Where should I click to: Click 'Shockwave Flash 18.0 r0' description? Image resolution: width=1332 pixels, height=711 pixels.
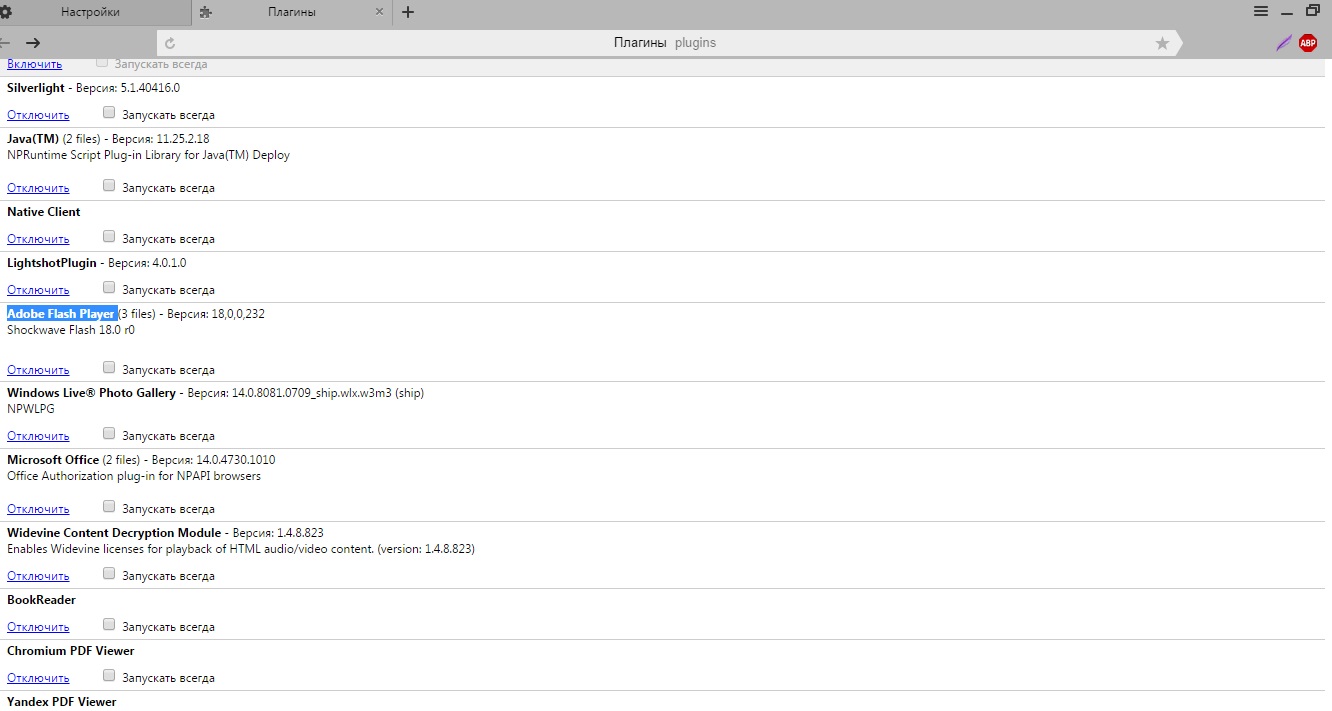click(71, 330)
